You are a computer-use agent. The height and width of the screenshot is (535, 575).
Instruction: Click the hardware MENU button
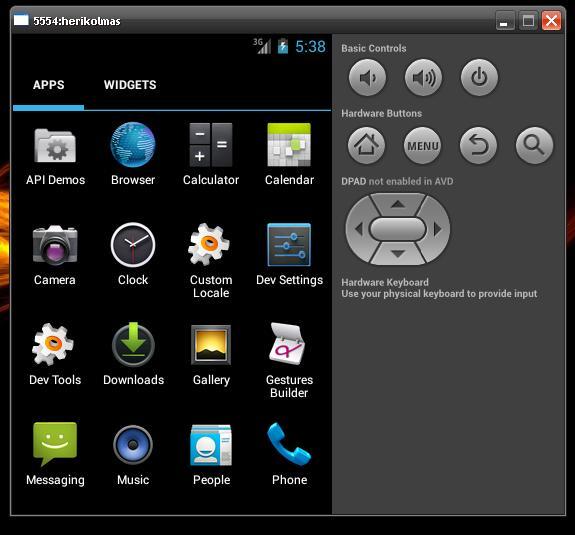422,146
